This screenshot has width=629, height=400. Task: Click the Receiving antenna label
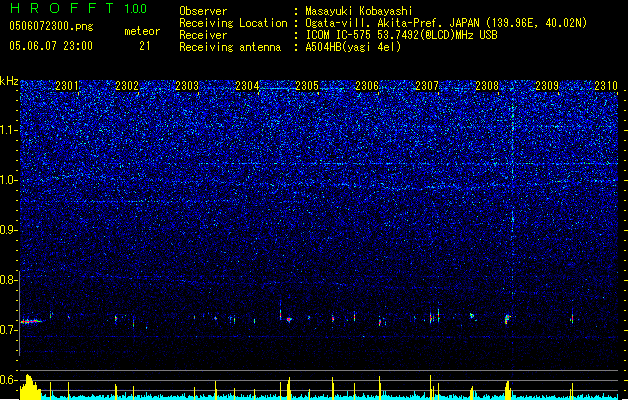point(230,47)
